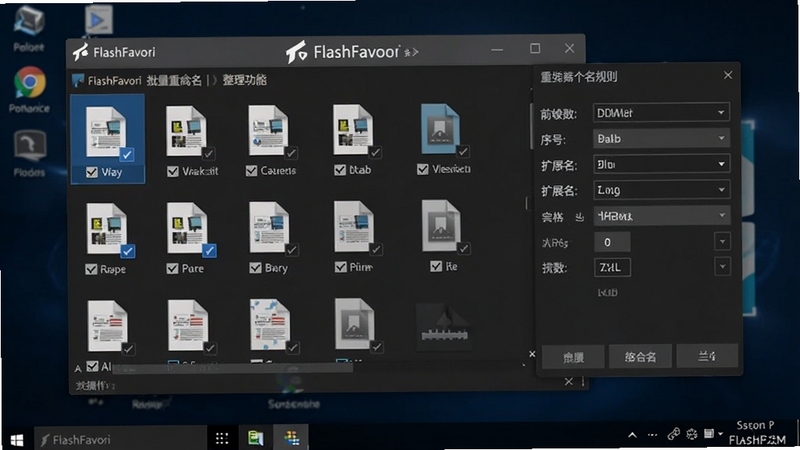Click the field showing ZXL
800x450 pixels.
click(x=612, y=267)
